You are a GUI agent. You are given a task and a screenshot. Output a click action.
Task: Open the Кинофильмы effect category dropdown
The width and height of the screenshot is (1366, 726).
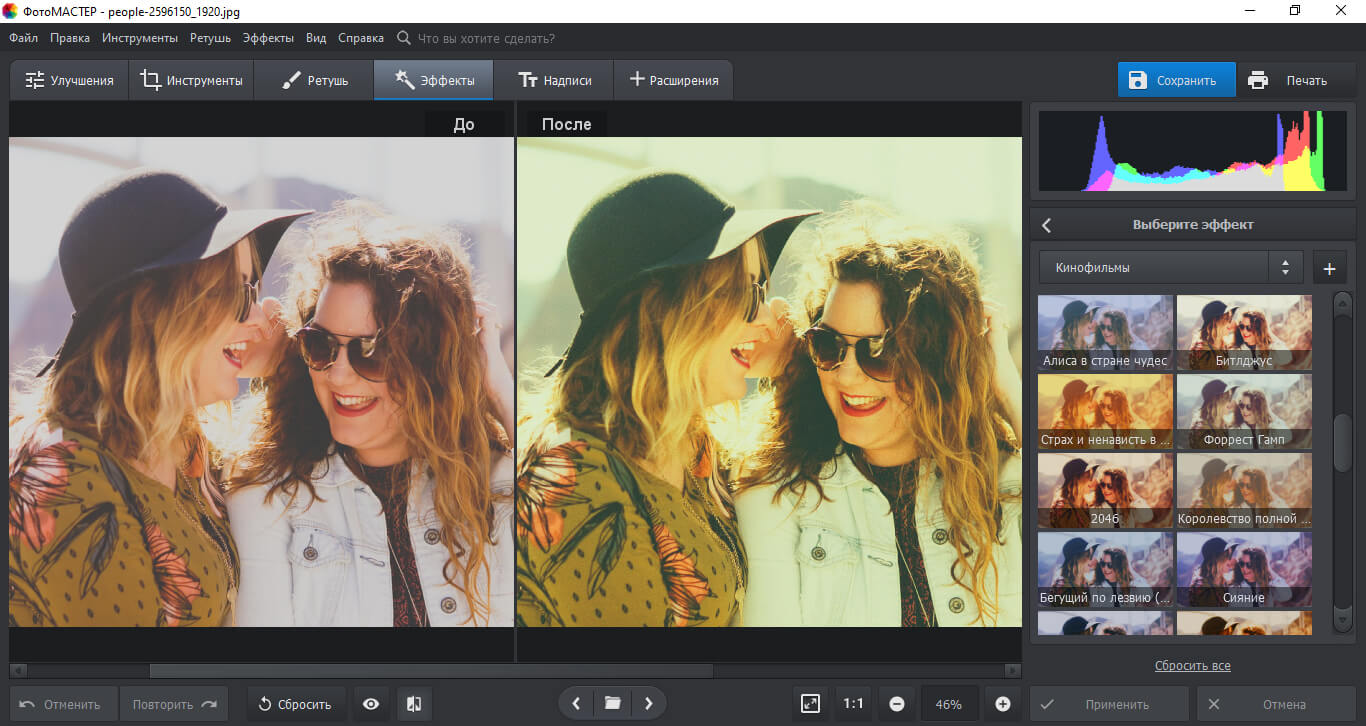1170,268
